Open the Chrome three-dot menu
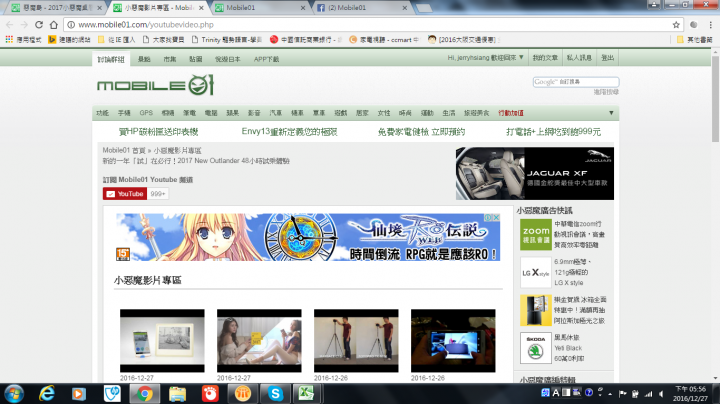Viewport: 720px width, 404px height. [710, 25]
